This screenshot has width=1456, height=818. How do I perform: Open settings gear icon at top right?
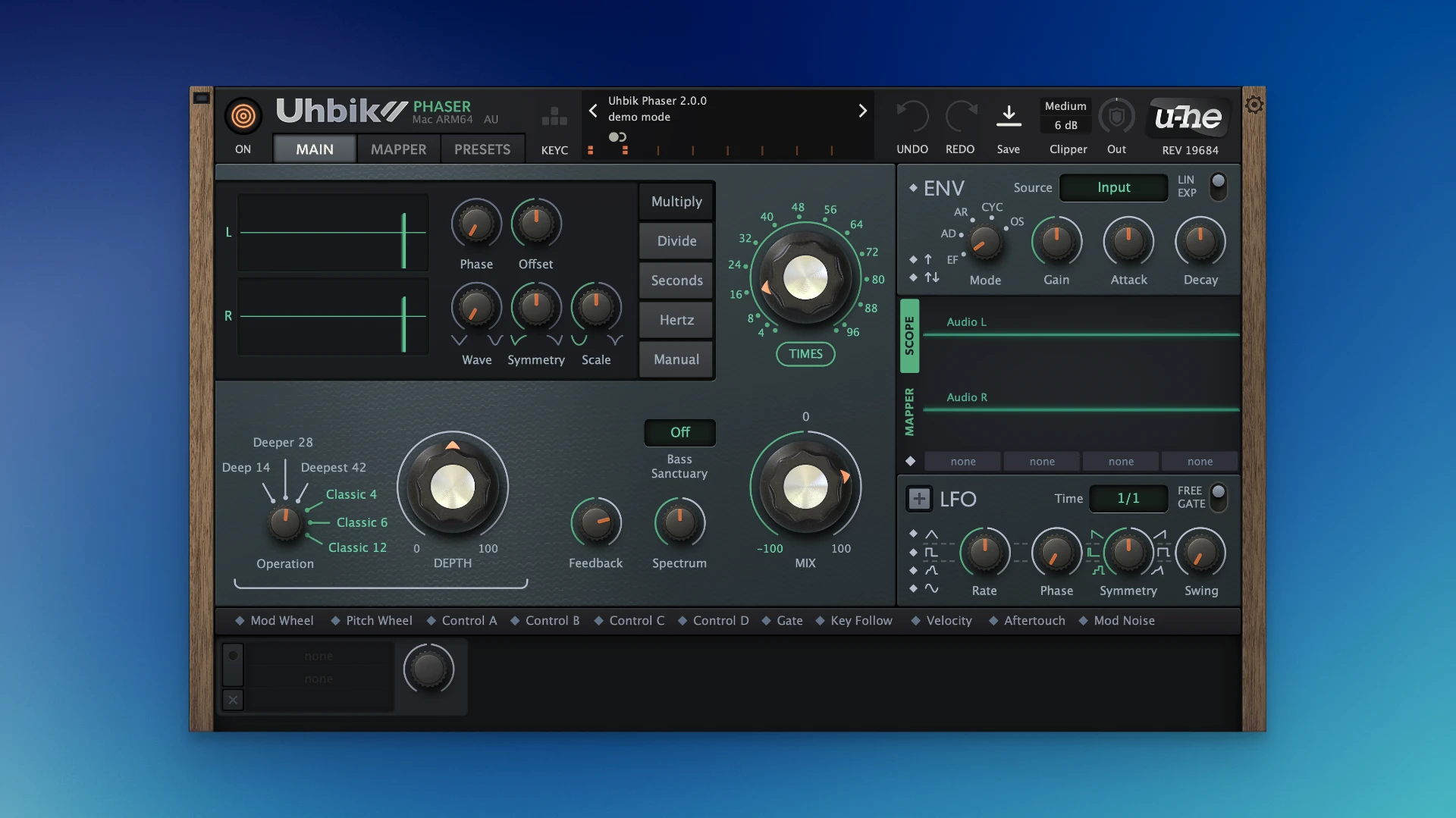click(1254, 105)
